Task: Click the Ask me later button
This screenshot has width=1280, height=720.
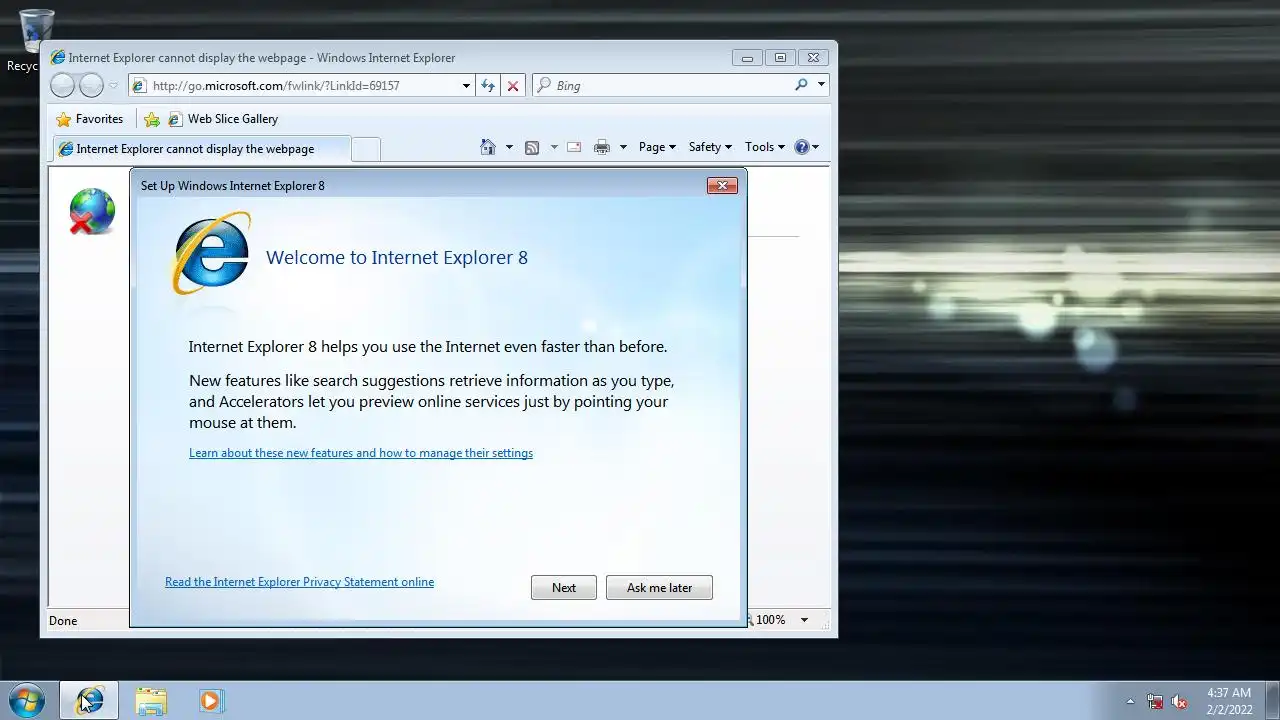Action: pyautogui.click(x=659, y=588)
